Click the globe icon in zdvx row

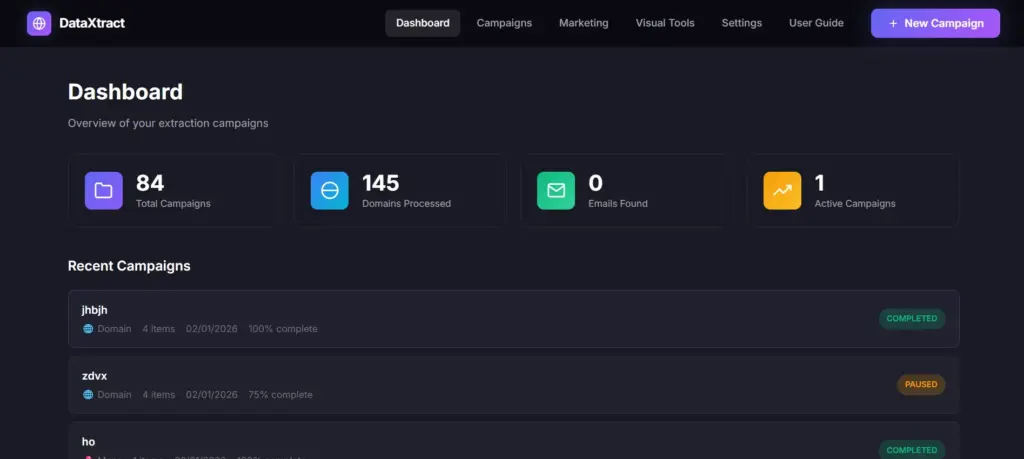pyautogui.click(x=88, y=395)
